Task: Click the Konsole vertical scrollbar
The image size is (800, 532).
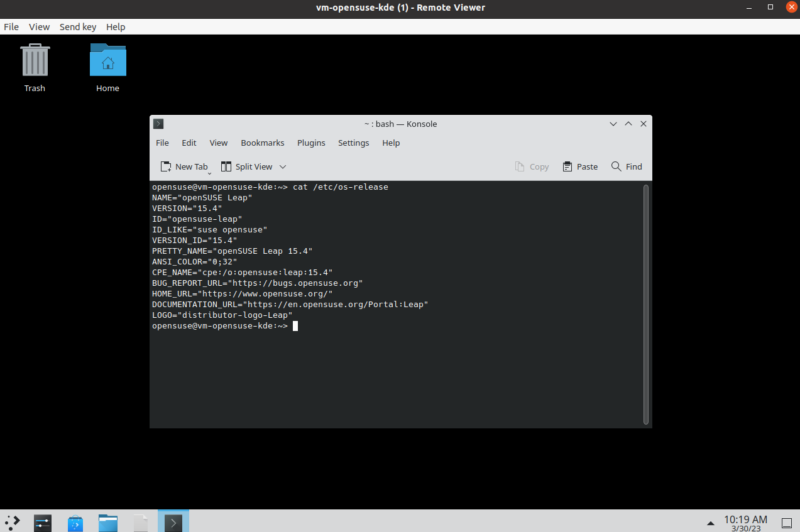Action: tap(646, 305)
